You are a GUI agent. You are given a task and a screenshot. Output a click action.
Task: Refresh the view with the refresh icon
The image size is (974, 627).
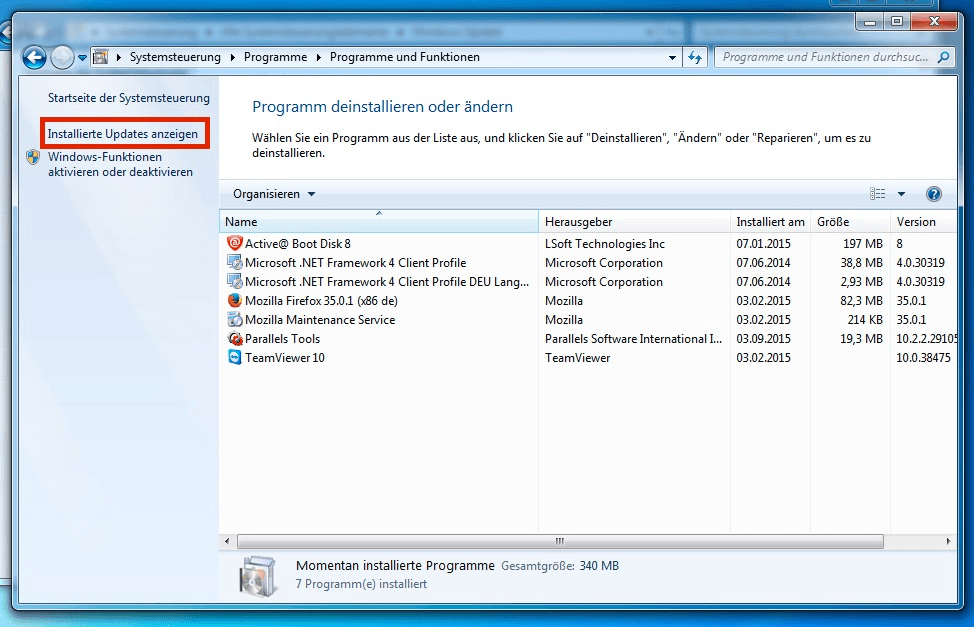pos(695,57)
